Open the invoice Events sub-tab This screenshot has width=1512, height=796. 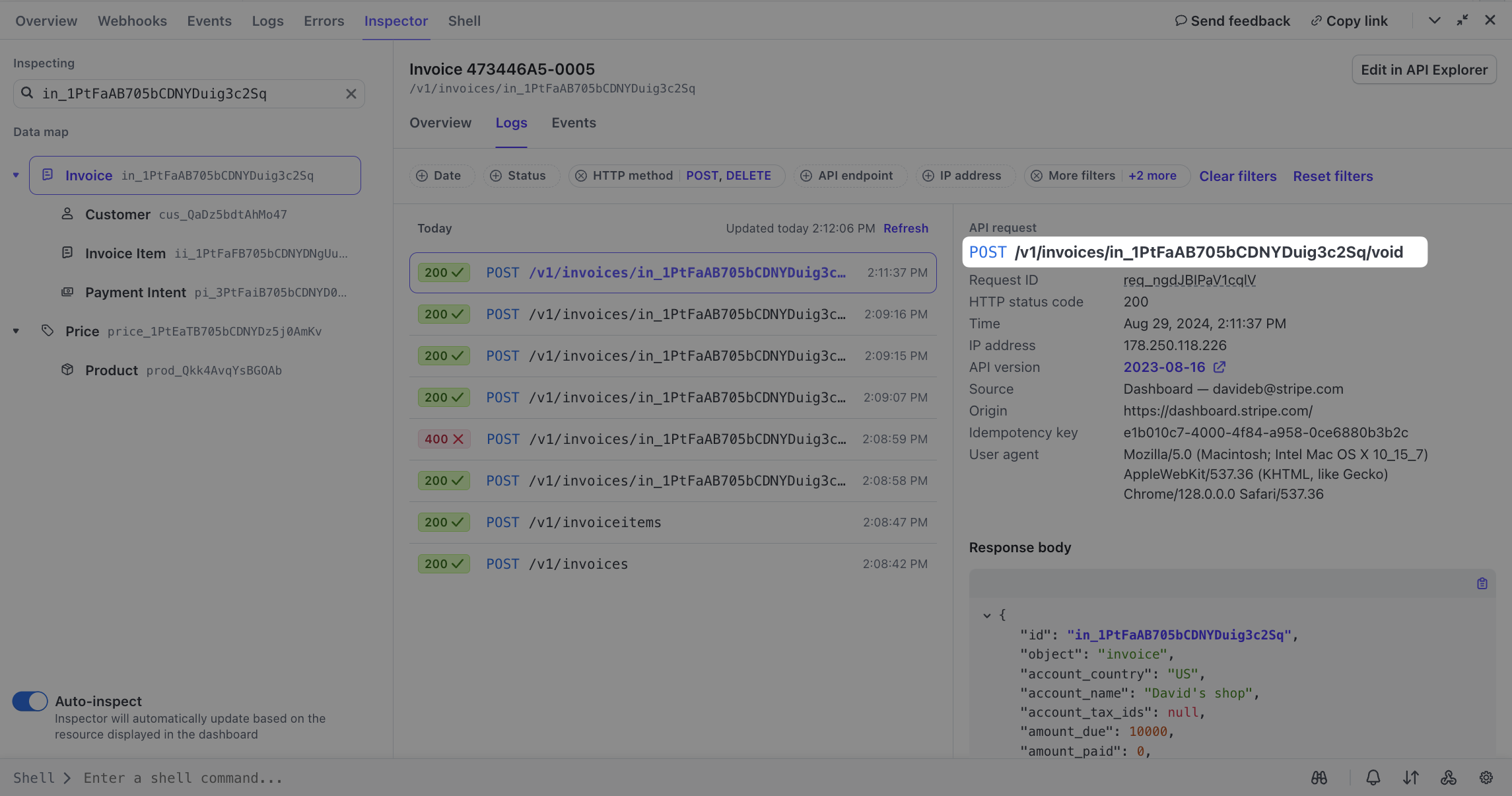pos(574,123)
